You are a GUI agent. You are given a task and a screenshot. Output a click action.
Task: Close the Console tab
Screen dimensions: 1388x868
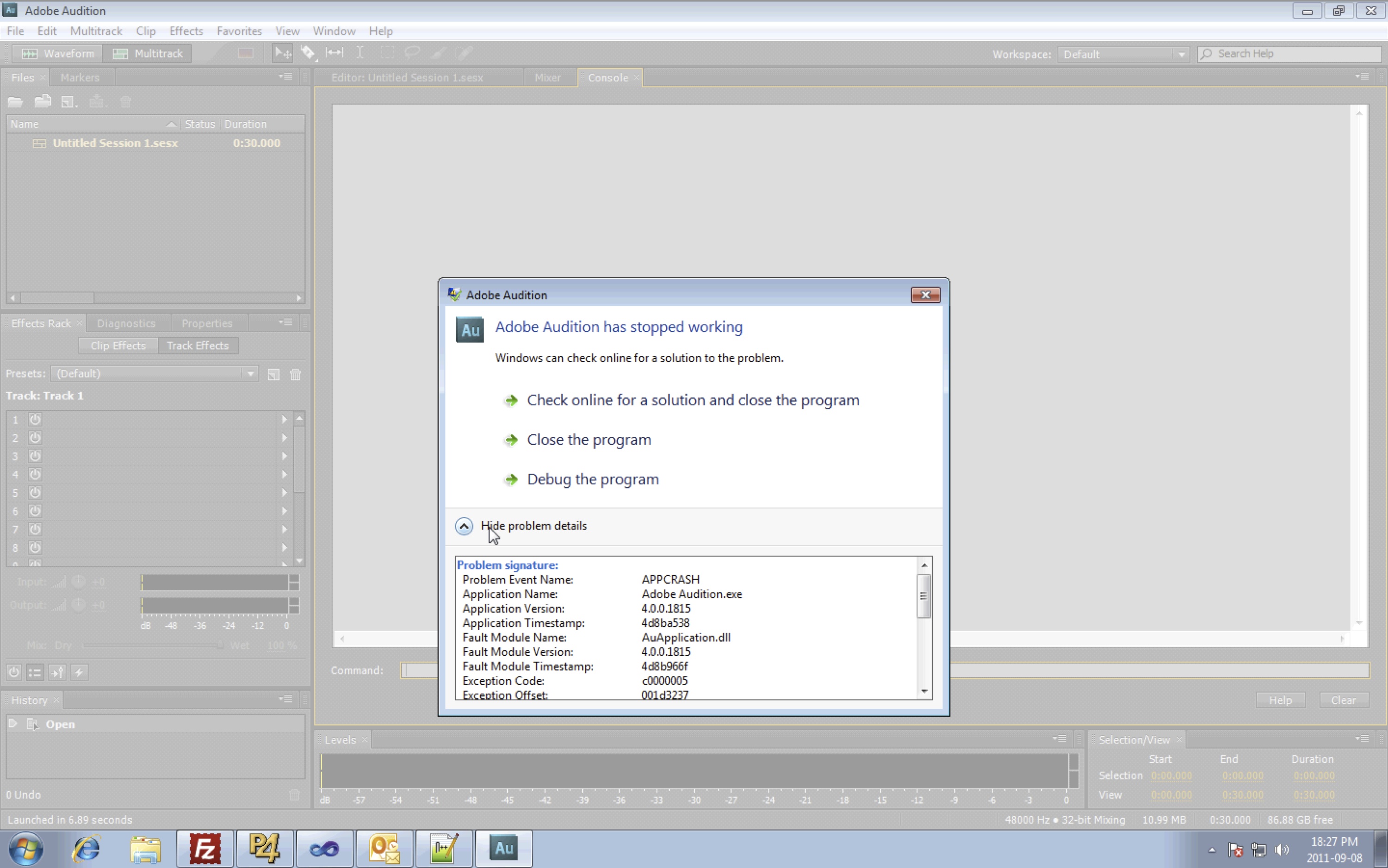[x=637, y=78]
